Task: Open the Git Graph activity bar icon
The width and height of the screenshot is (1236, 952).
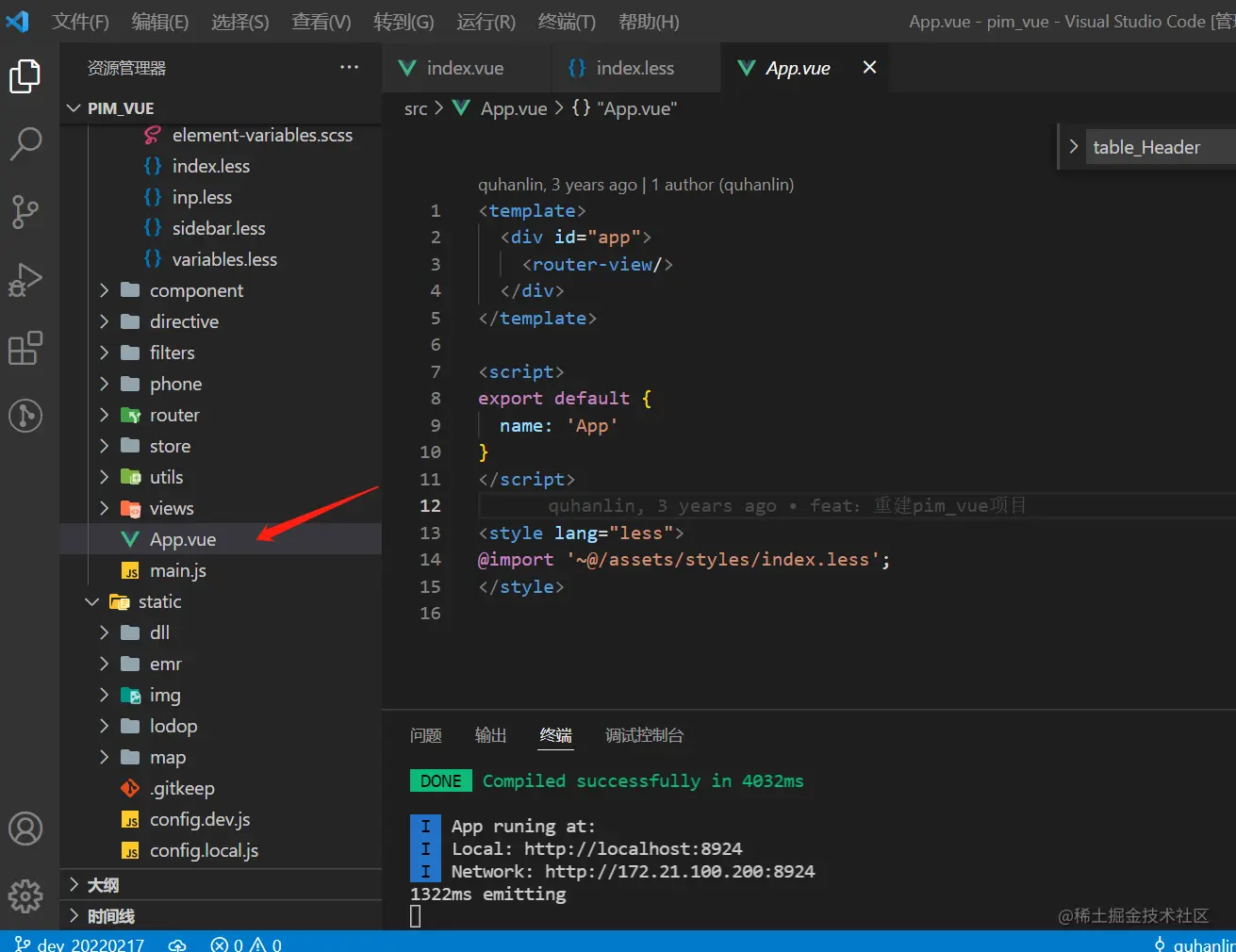Action: coord(25,415)
